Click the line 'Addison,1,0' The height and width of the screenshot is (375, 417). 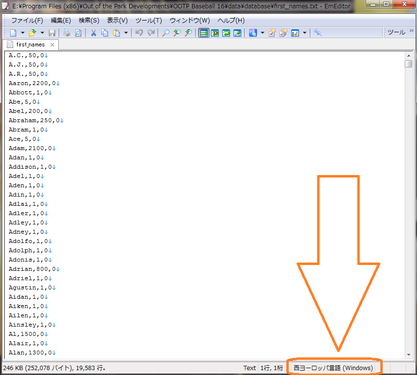32,167
